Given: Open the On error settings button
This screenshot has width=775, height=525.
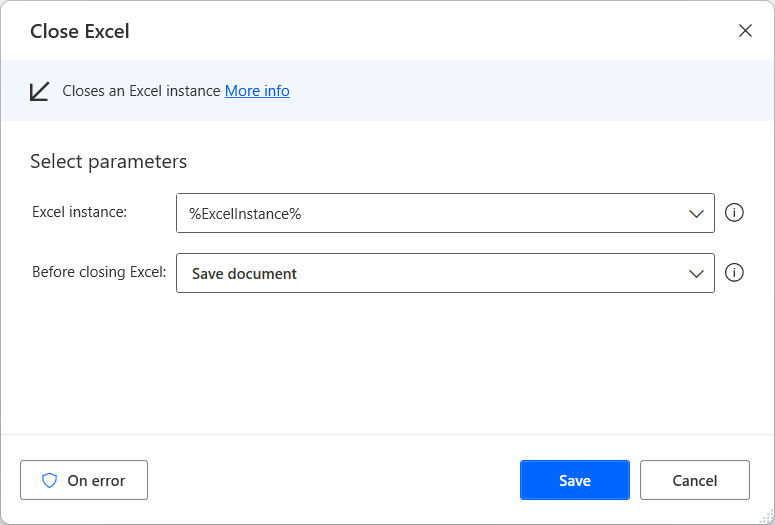Looking at the screenshot, I should [84, 480].
